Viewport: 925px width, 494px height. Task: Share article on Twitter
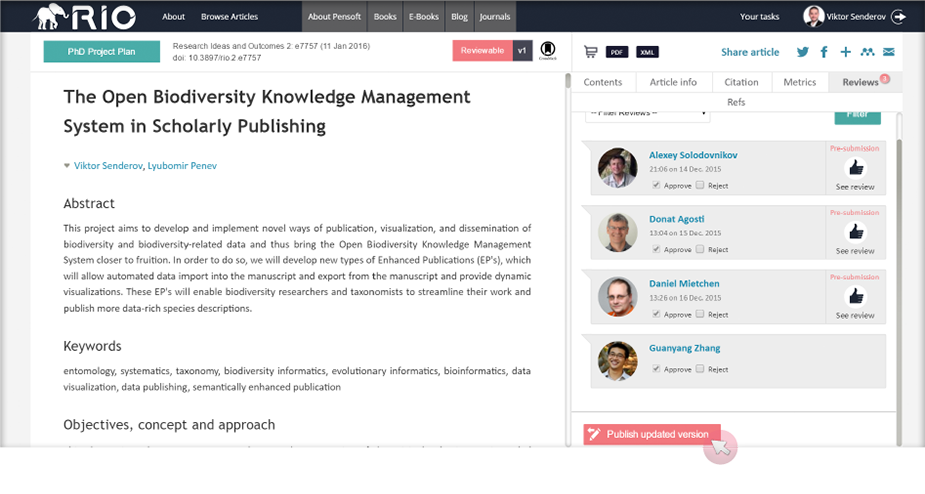click(802, 52)
